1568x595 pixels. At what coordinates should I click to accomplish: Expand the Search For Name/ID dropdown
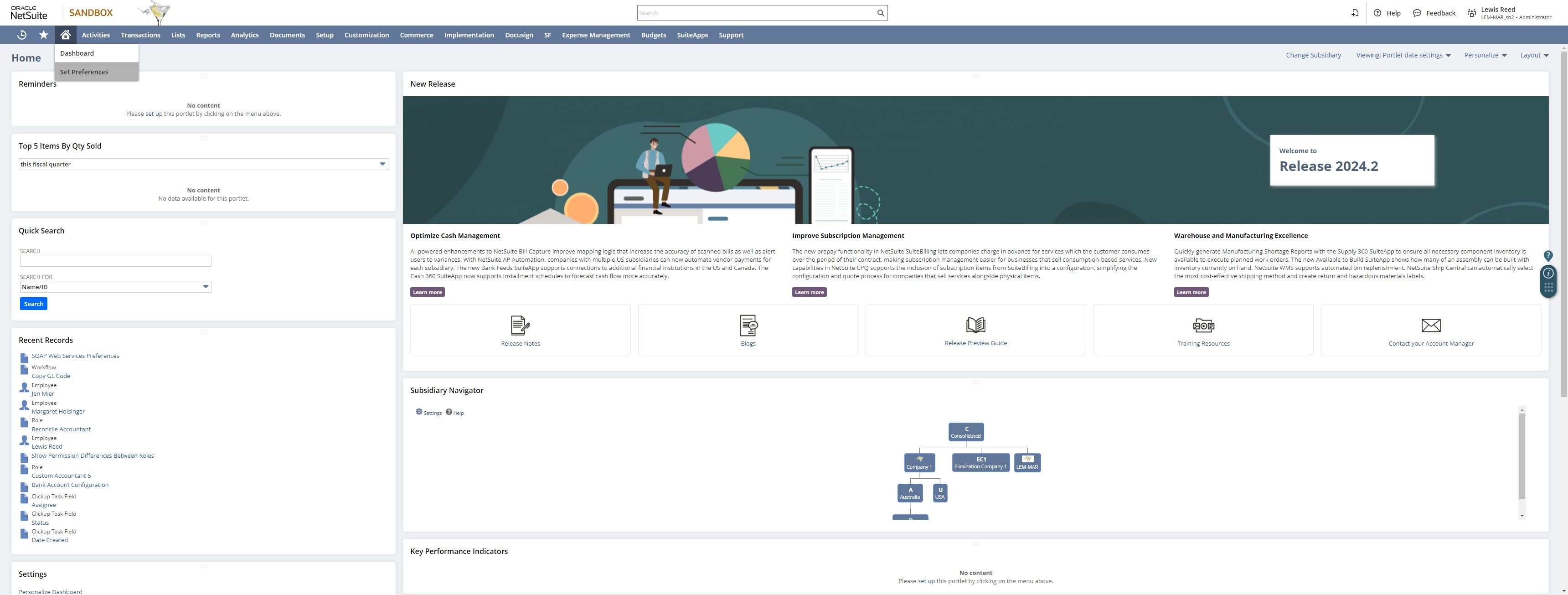(205, 287)
